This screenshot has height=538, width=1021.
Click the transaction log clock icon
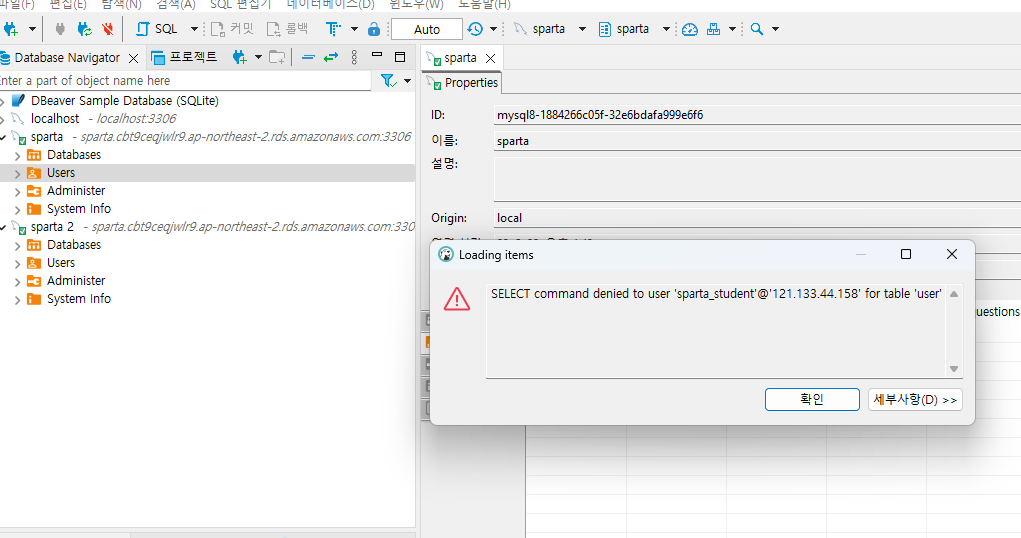point(475,29)
